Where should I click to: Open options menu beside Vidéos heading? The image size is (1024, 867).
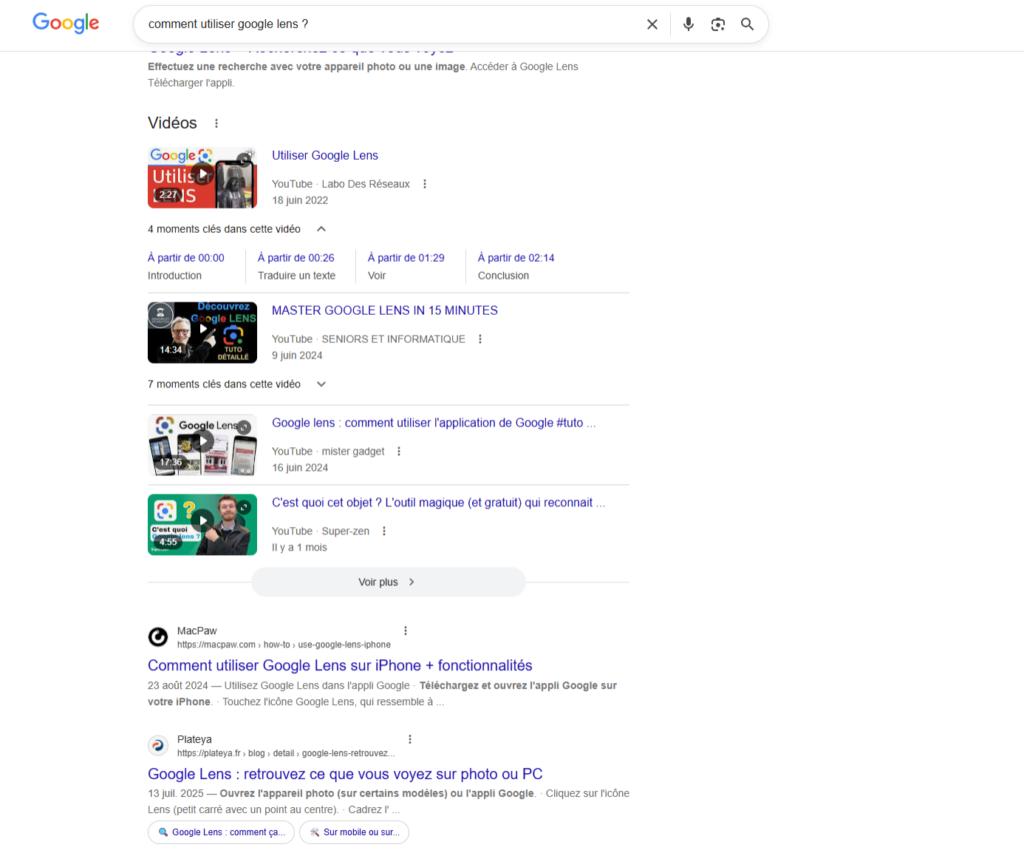tap(216, 123)
